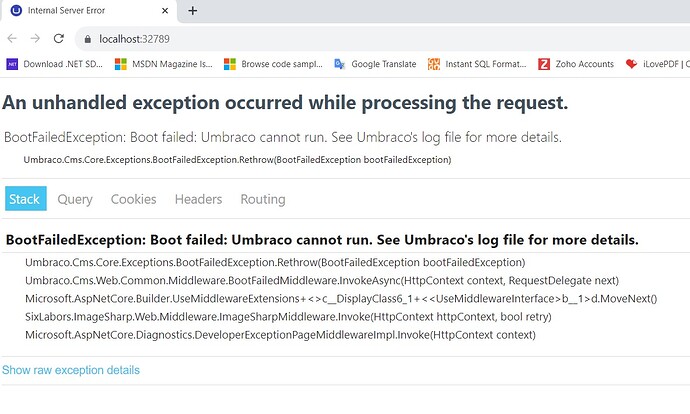Open Zoho Accounts bookmark

(x=576, y=64)
